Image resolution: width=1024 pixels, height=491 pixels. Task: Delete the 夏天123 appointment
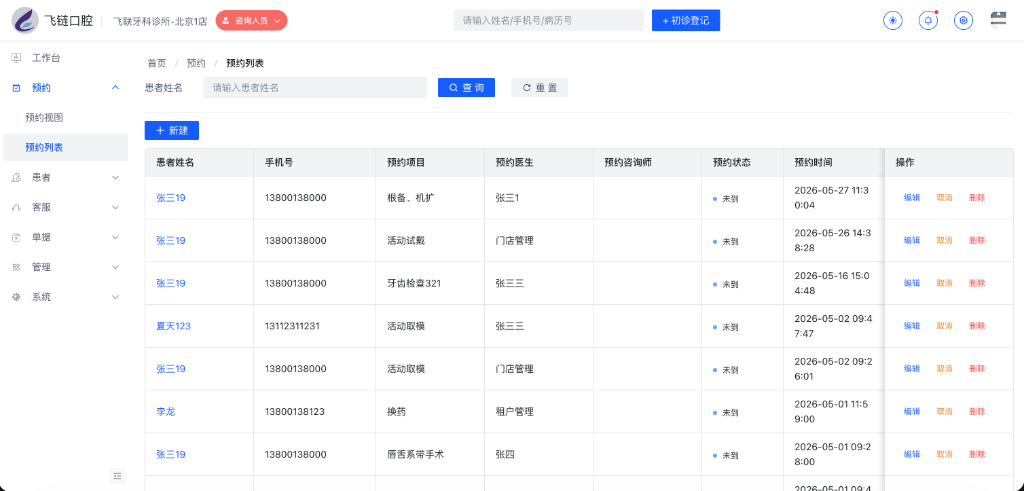[x=977, y=326]
